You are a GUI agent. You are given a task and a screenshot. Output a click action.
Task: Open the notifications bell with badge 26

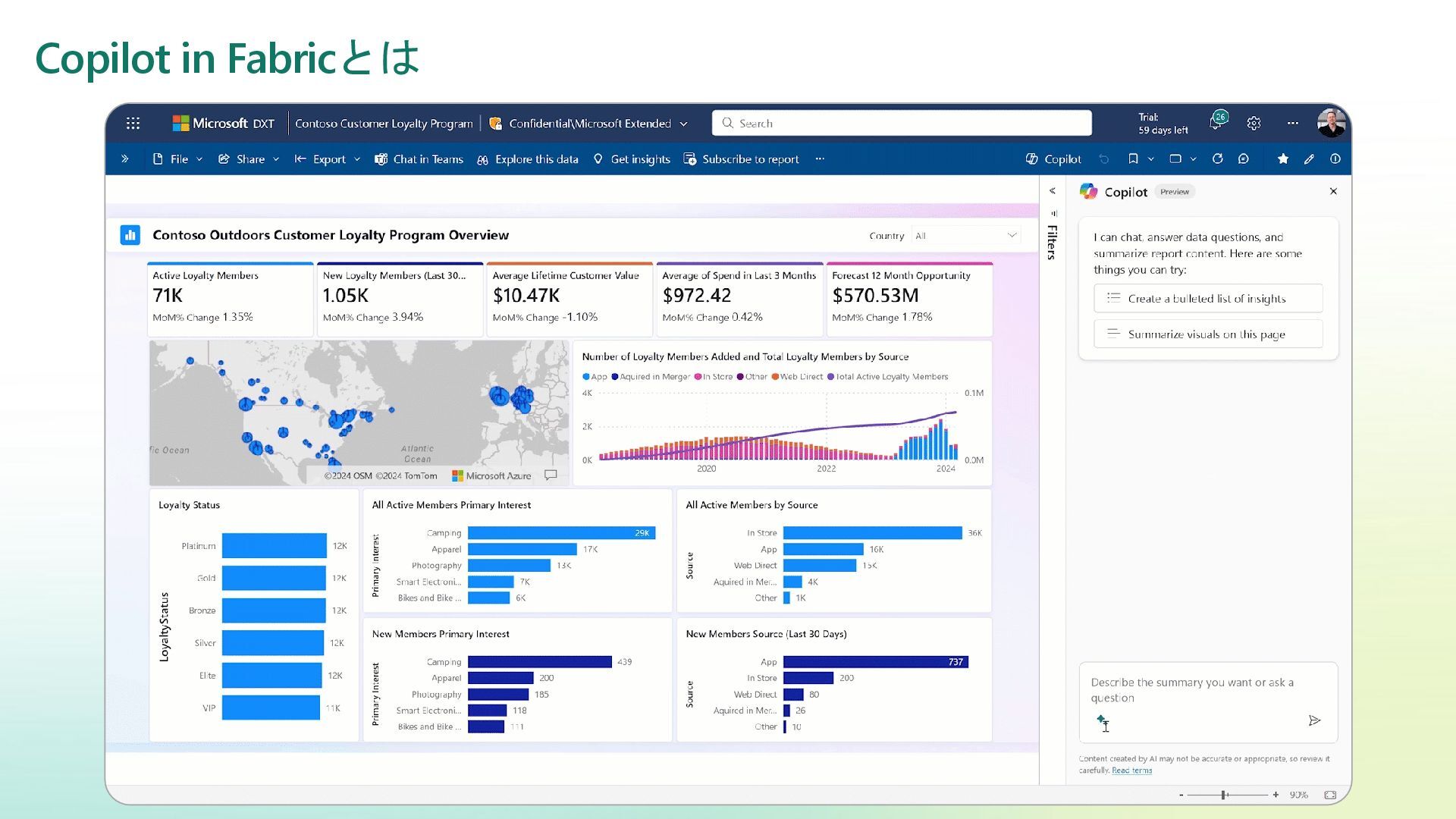1216,121
